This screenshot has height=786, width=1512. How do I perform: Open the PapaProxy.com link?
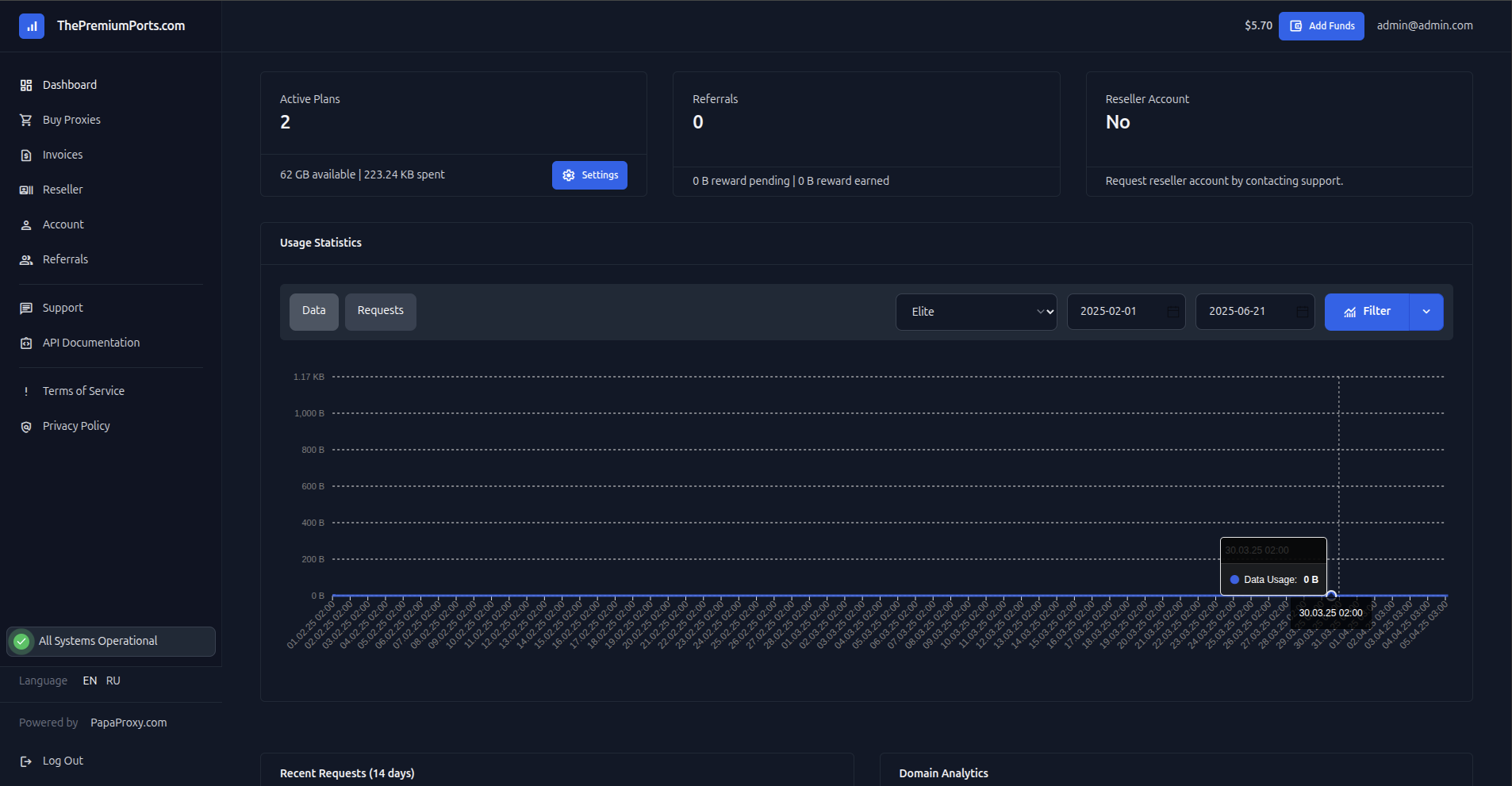click(129, 723)
